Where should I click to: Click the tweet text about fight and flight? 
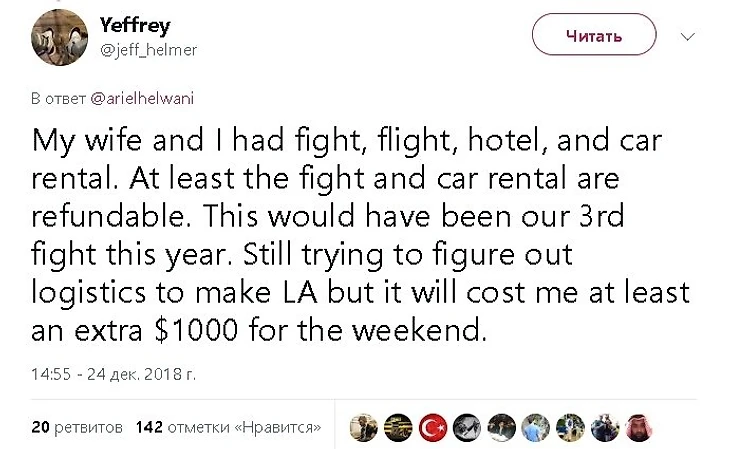(x=360, y=235)
